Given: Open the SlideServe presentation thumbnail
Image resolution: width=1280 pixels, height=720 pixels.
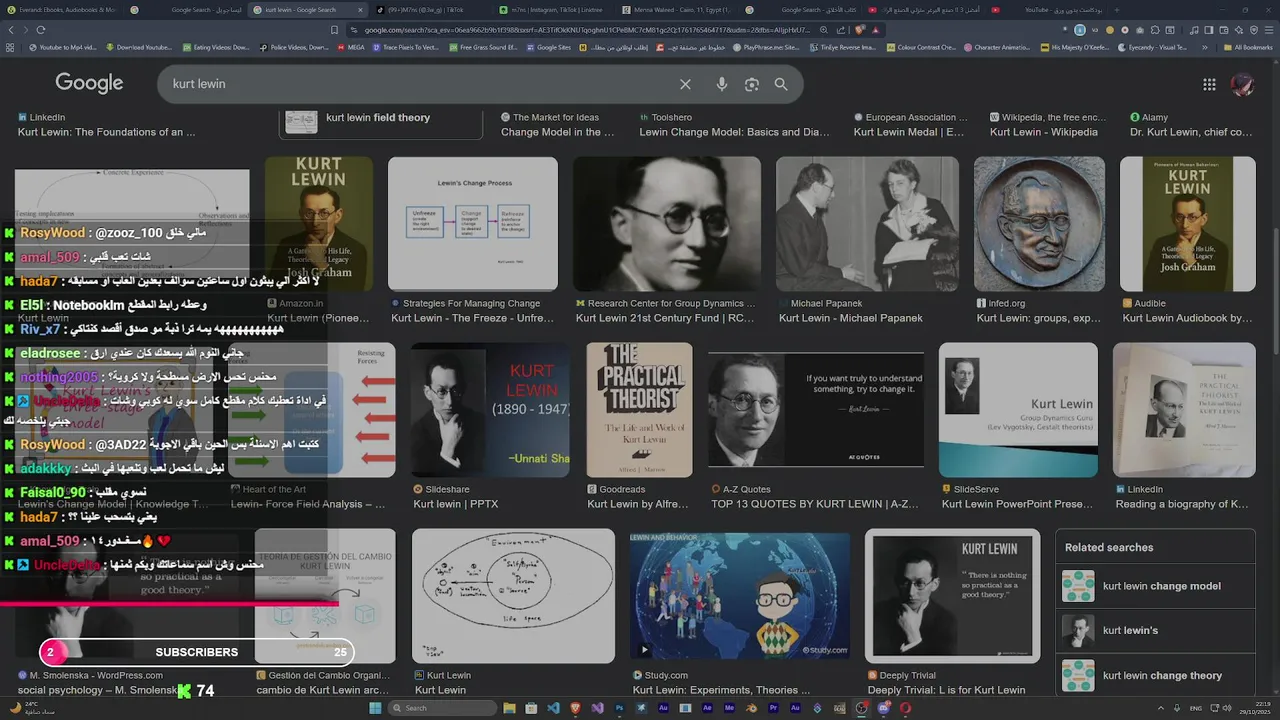Looking at the screenshot, I should 1018,410.
